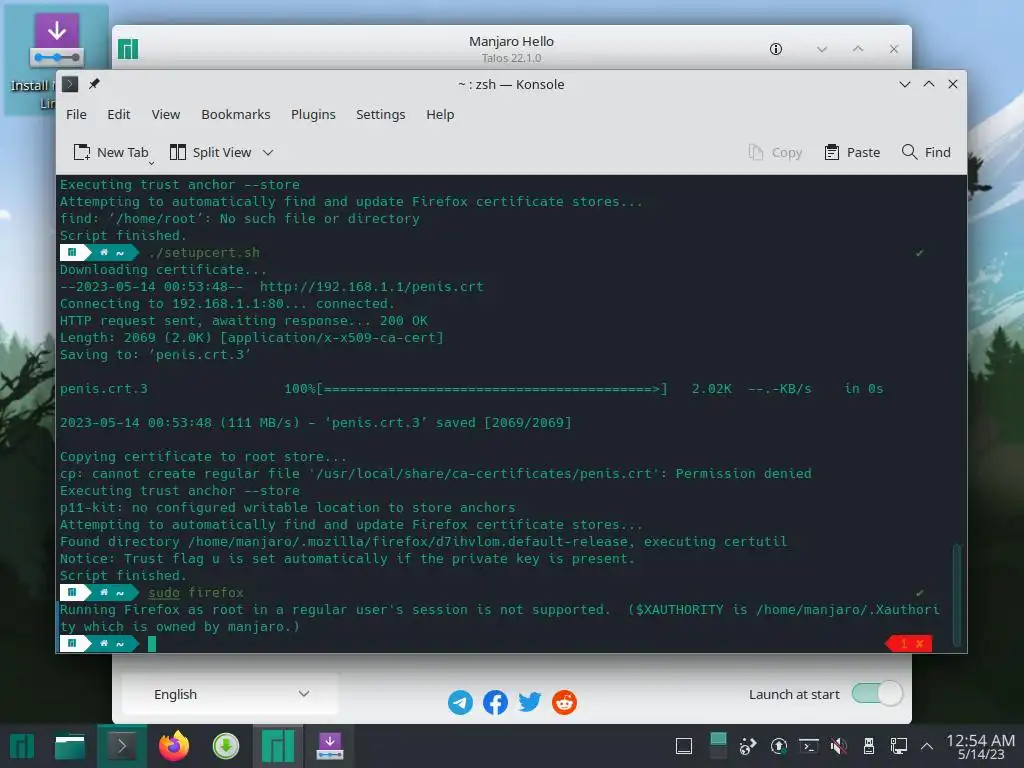Expand hidden system tray icons arrow

coord(927,746)
